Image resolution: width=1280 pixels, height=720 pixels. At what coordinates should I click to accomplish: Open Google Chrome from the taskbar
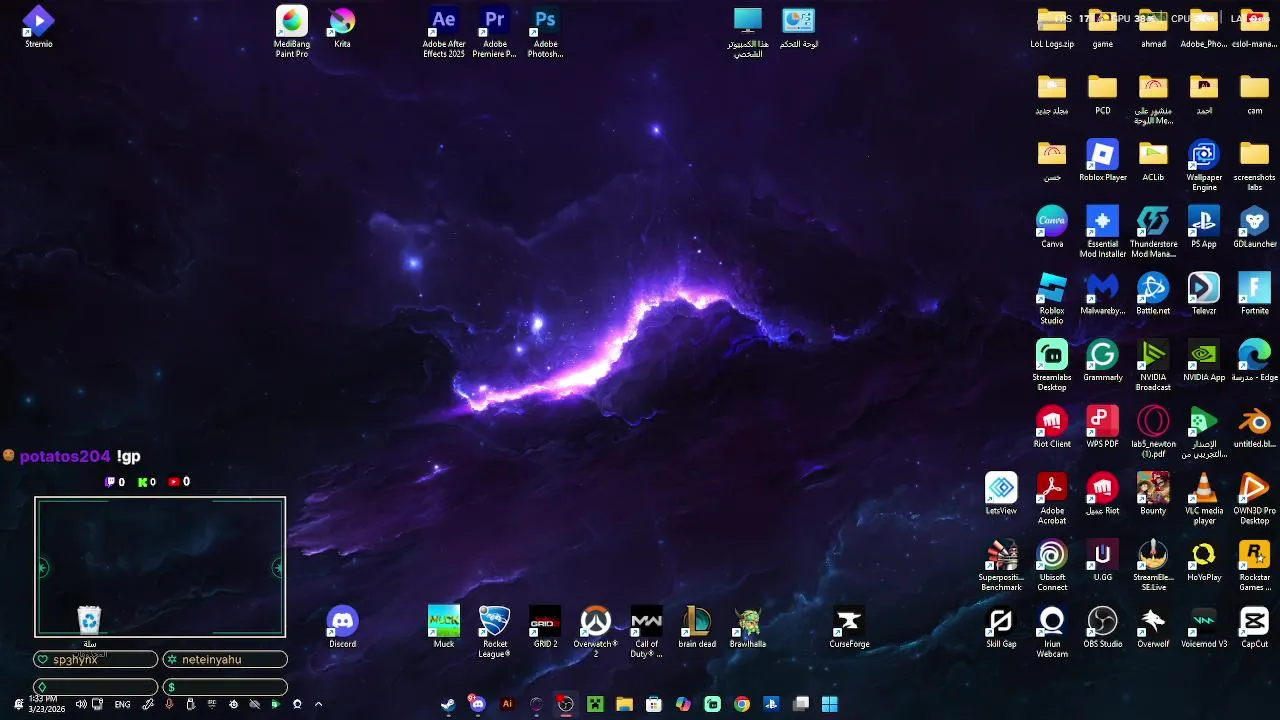(742, 704)
